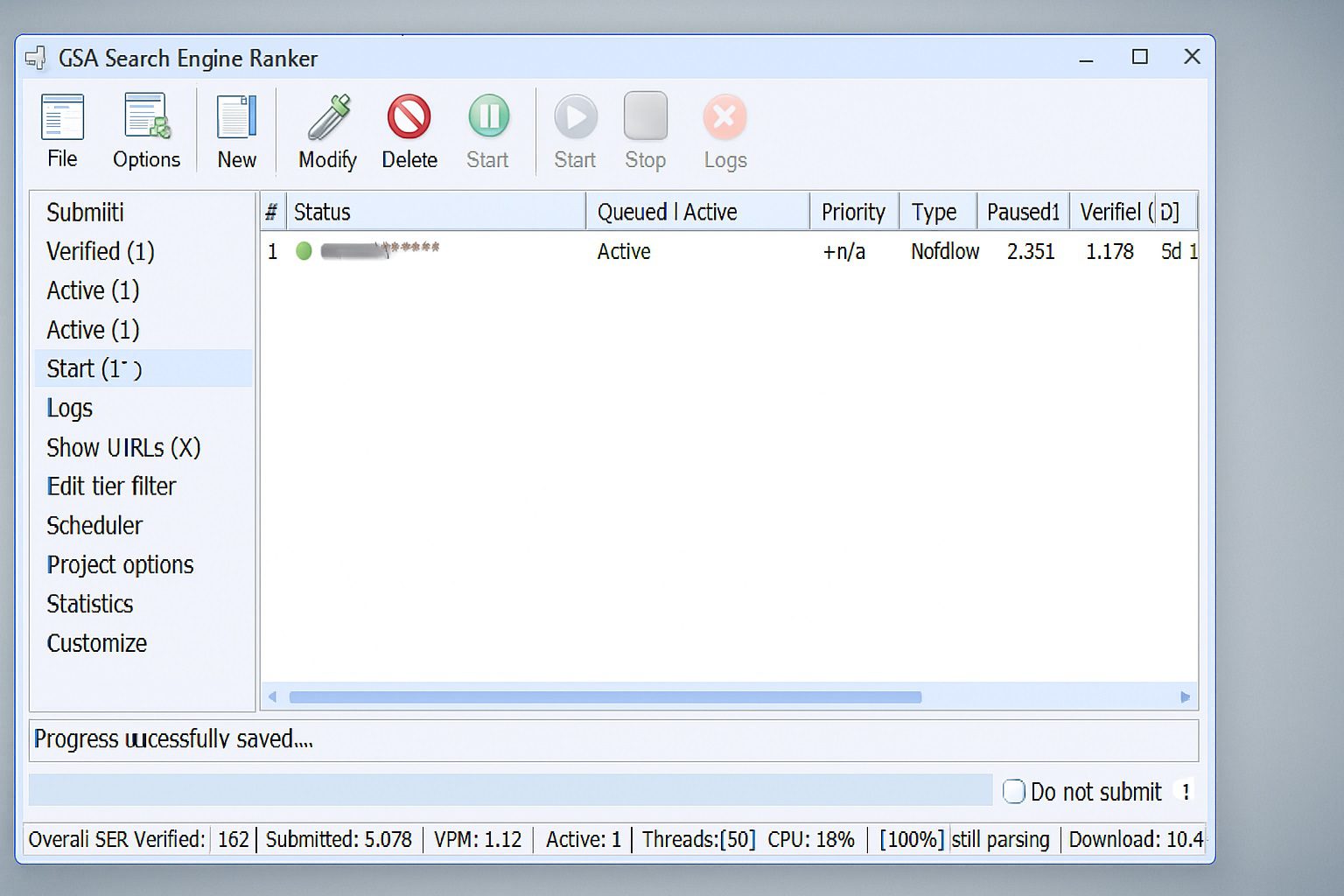Click the Priority column header
Viewport: 1344px width, 896px height.
[x=854, y=212]
